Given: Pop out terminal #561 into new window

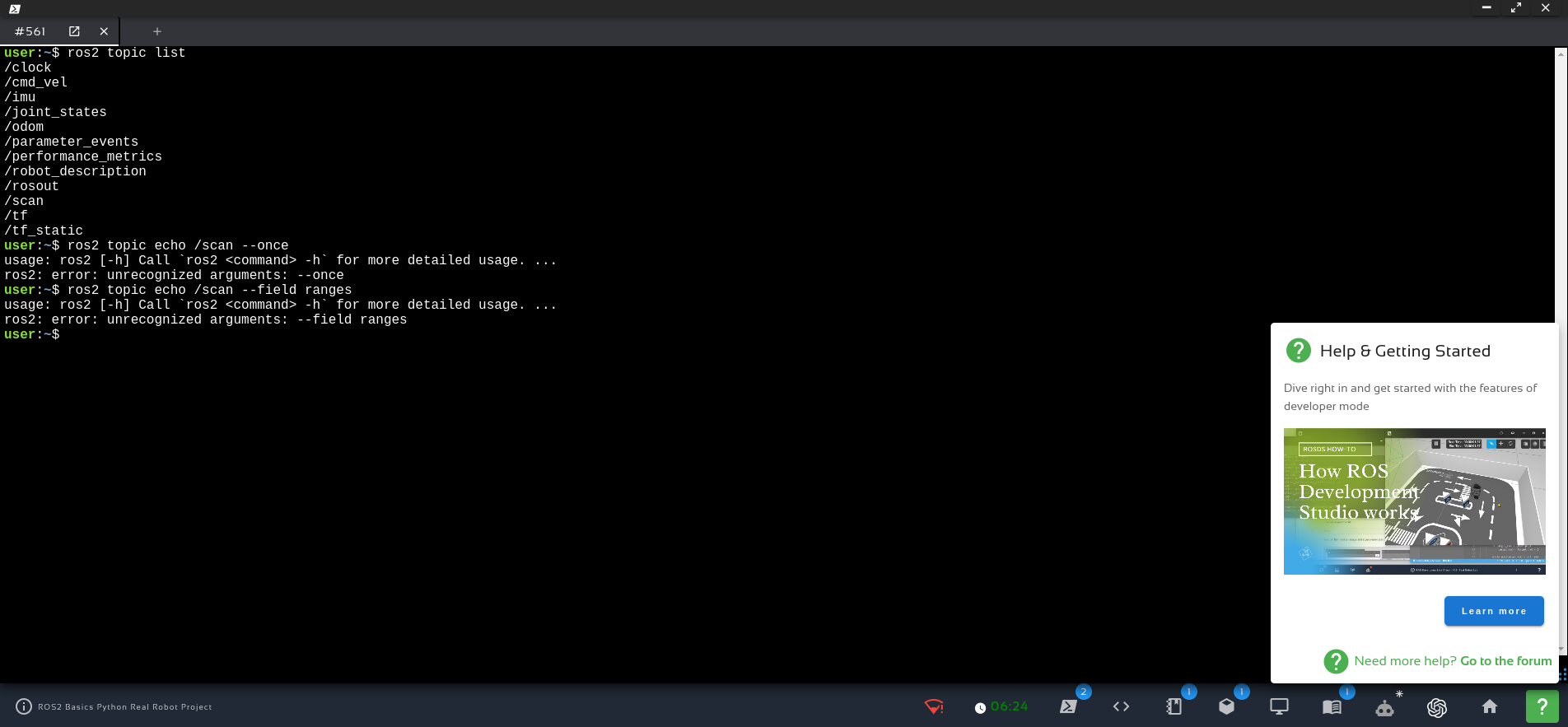Looking at the screenshot, I should (74, 31).
